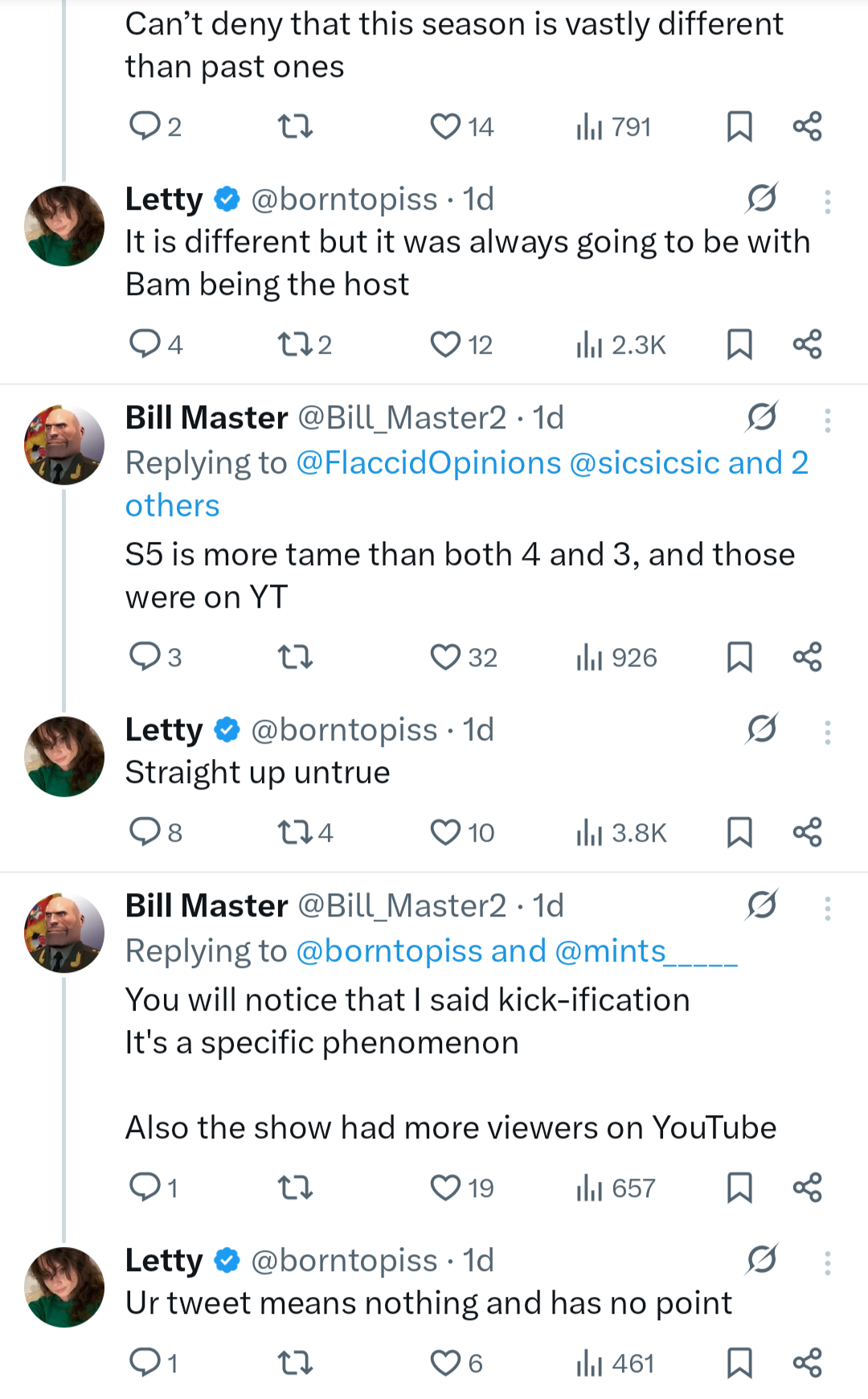Screen dimensions: 868x1399
Task: Open Grok icon on Bill Master's S5 tweet
Action: point(761,417)
